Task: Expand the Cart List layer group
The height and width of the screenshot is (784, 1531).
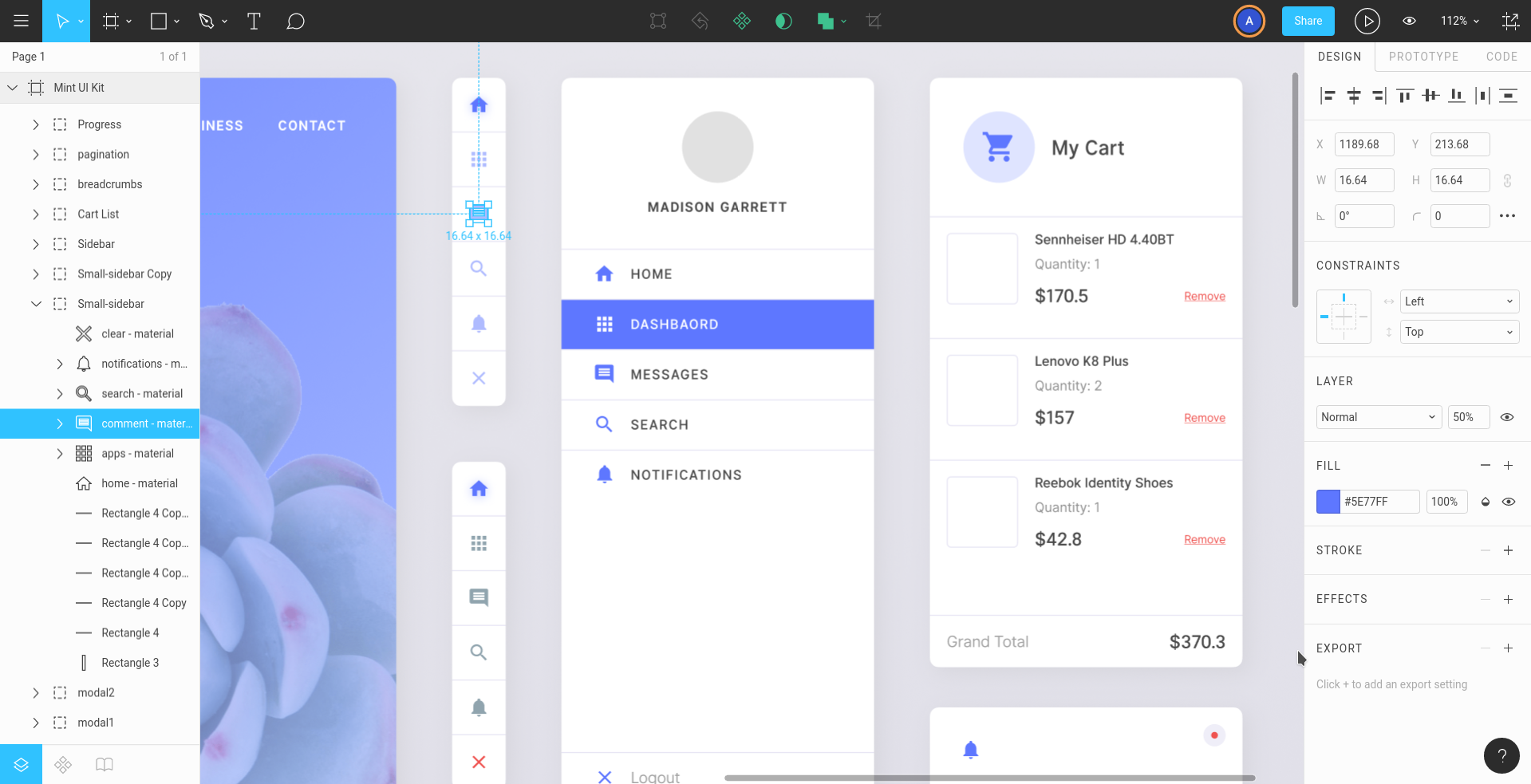Action: point(35,215)
